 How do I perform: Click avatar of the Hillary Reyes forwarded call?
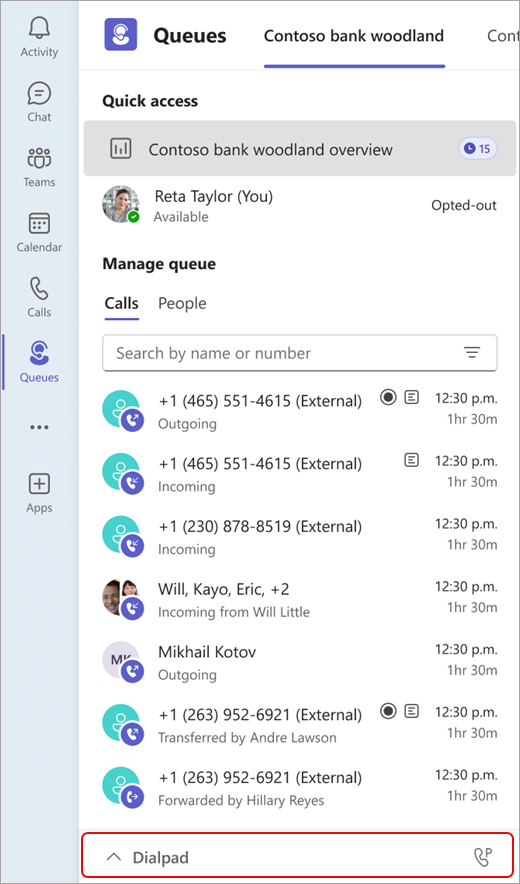coord(122,786)
